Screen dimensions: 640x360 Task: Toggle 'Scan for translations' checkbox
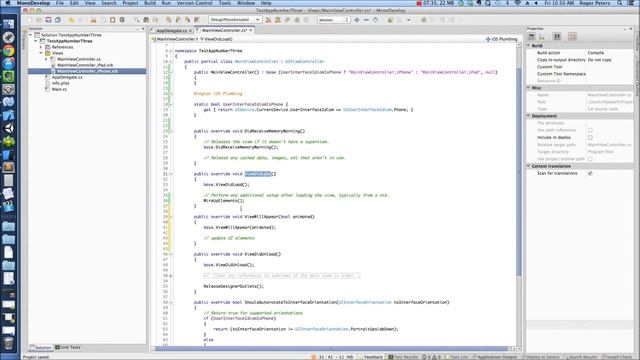pyautogui.click(x=590, y=173)
